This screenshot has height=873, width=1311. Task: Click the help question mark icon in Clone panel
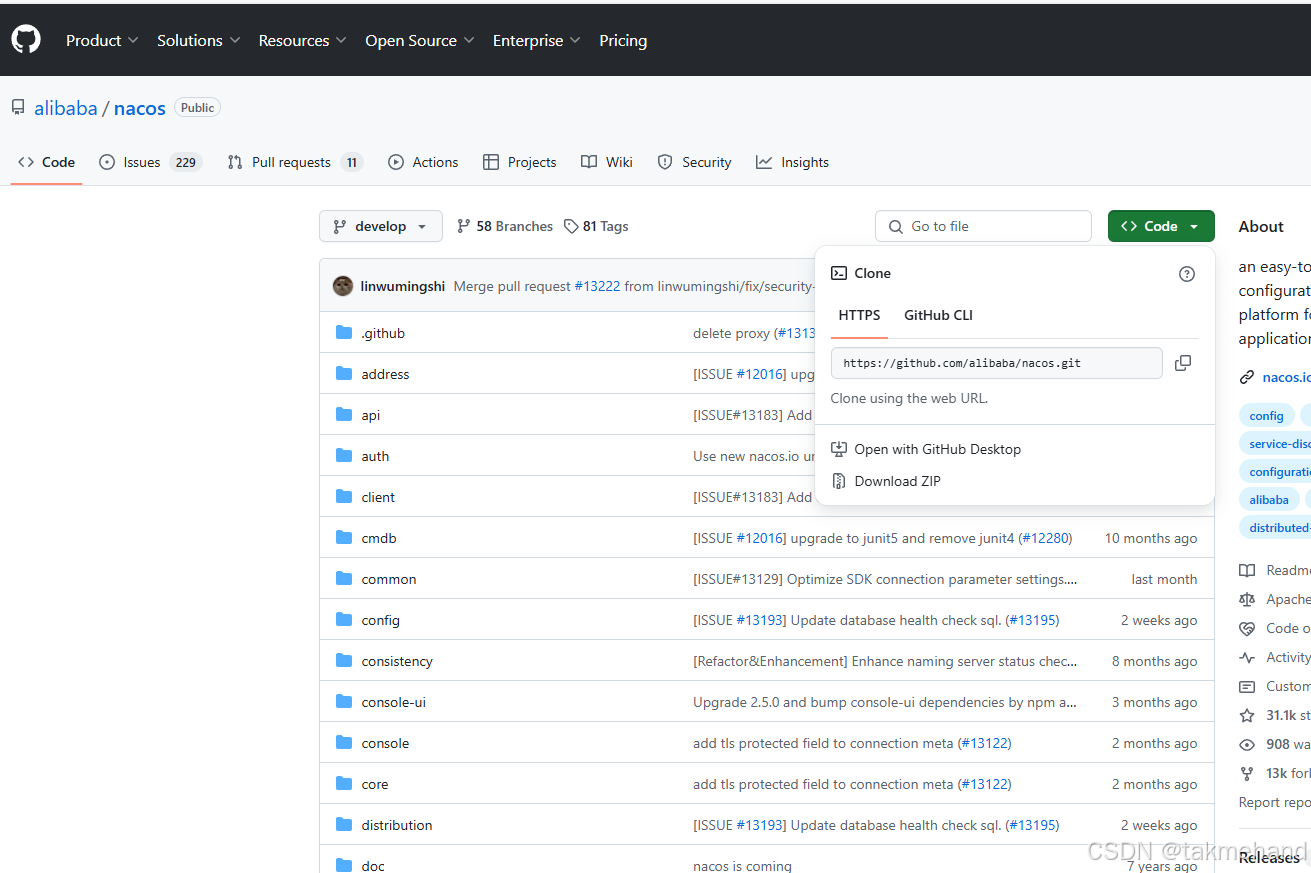[x=1187, y=274]
